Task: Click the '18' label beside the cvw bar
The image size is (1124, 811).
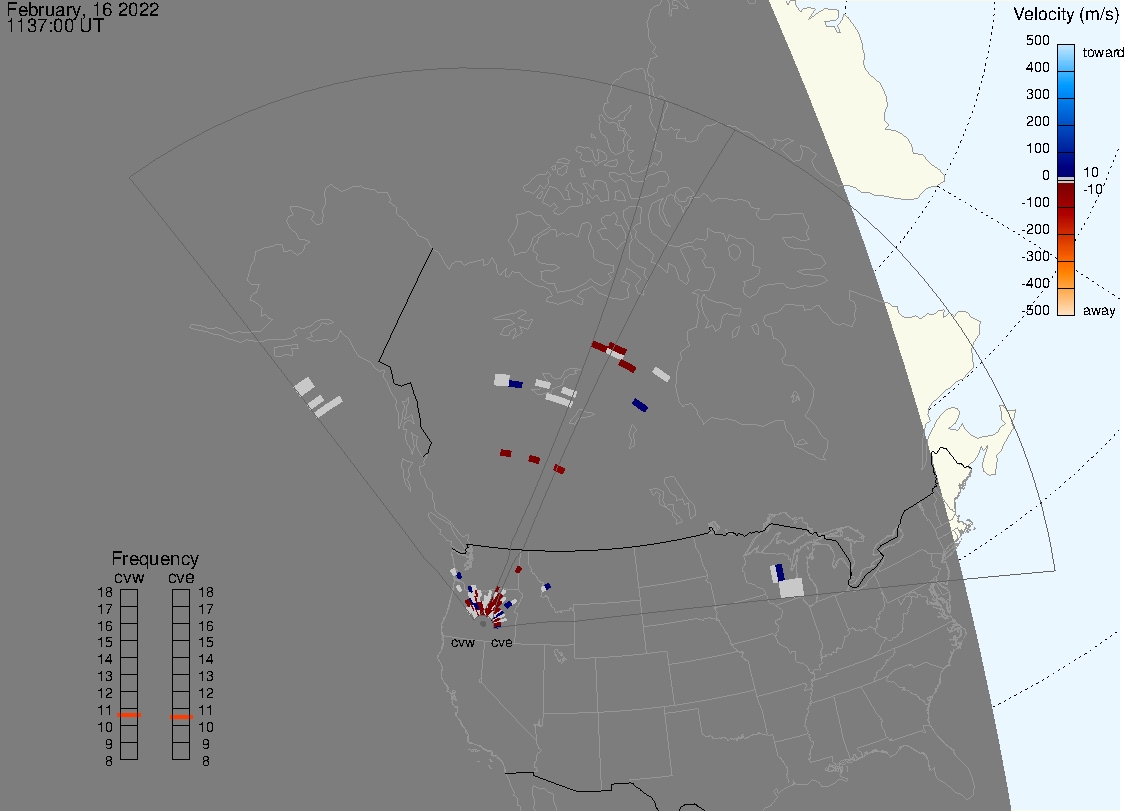Action: point(105,592)
